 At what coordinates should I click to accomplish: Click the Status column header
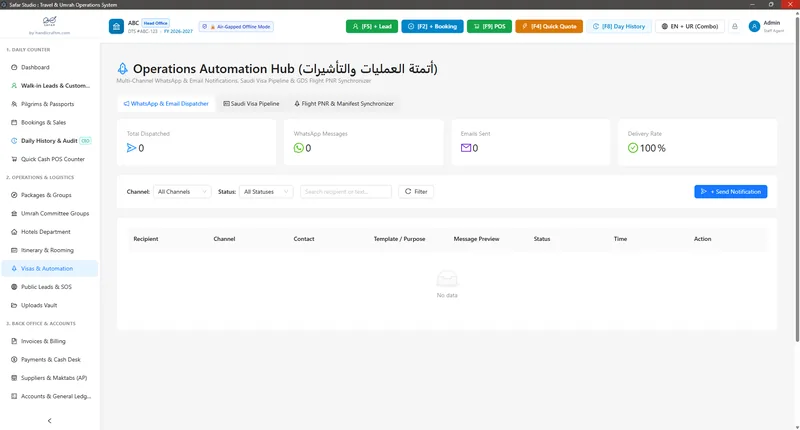point(542,239)
